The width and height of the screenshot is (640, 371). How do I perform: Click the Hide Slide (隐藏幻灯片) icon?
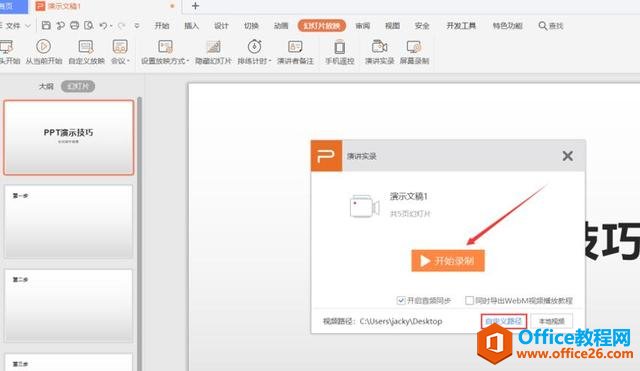[213, 47]
